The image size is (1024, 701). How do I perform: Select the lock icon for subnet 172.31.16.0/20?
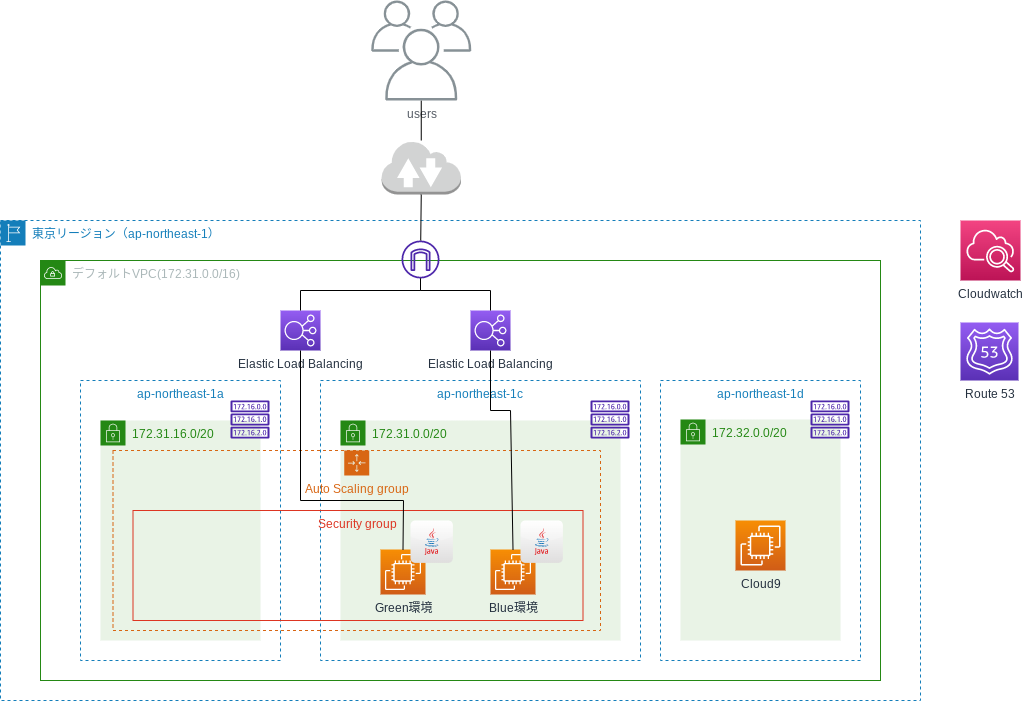click(113, 433)
